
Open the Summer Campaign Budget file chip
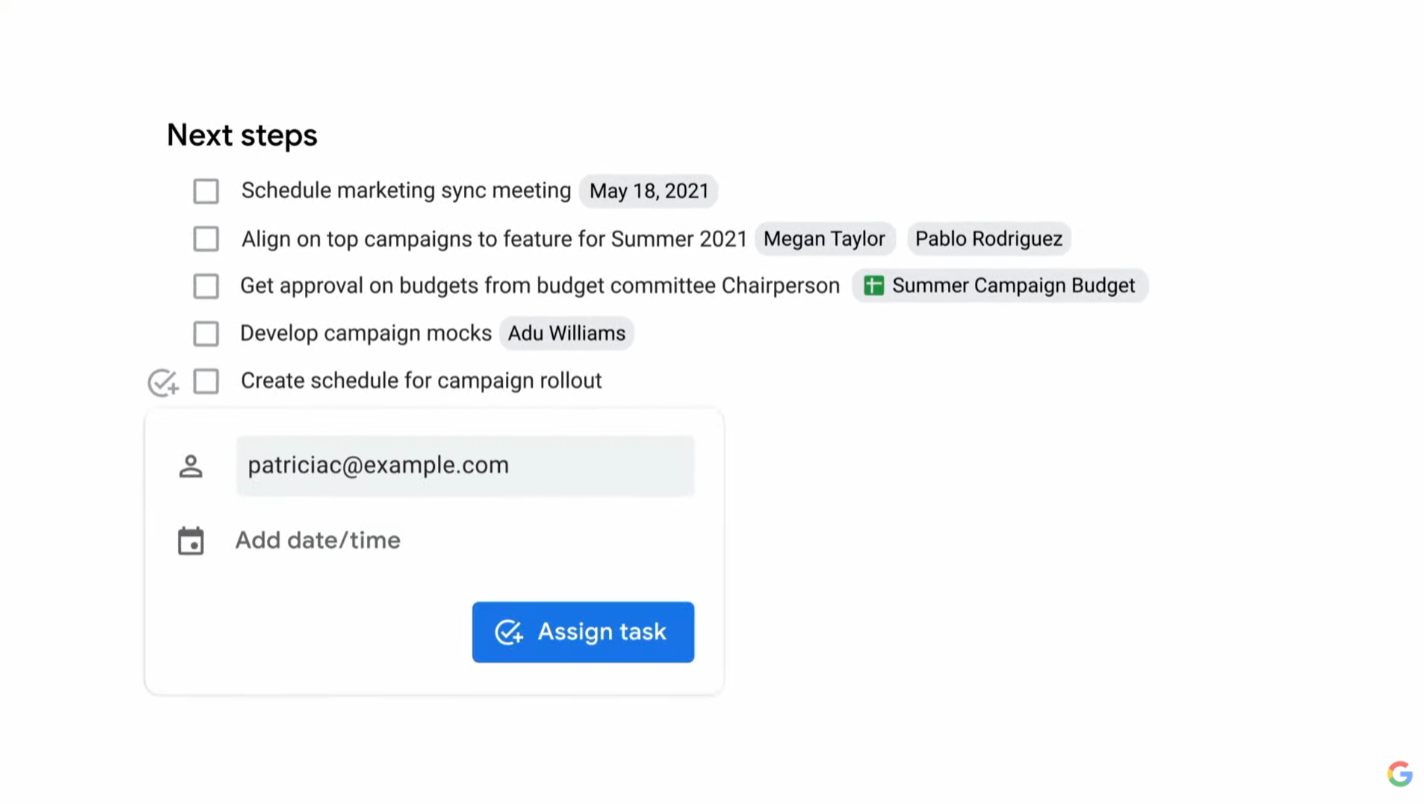(1012, 286)
